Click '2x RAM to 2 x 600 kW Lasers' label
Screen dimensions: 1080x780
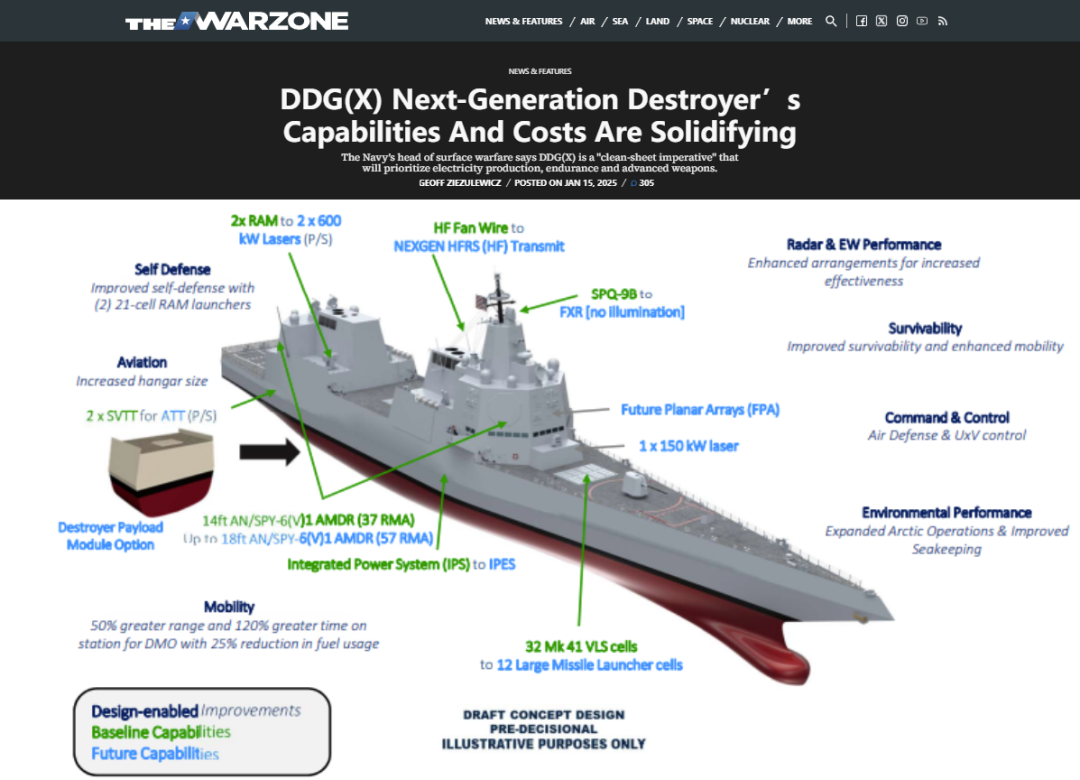286,230
